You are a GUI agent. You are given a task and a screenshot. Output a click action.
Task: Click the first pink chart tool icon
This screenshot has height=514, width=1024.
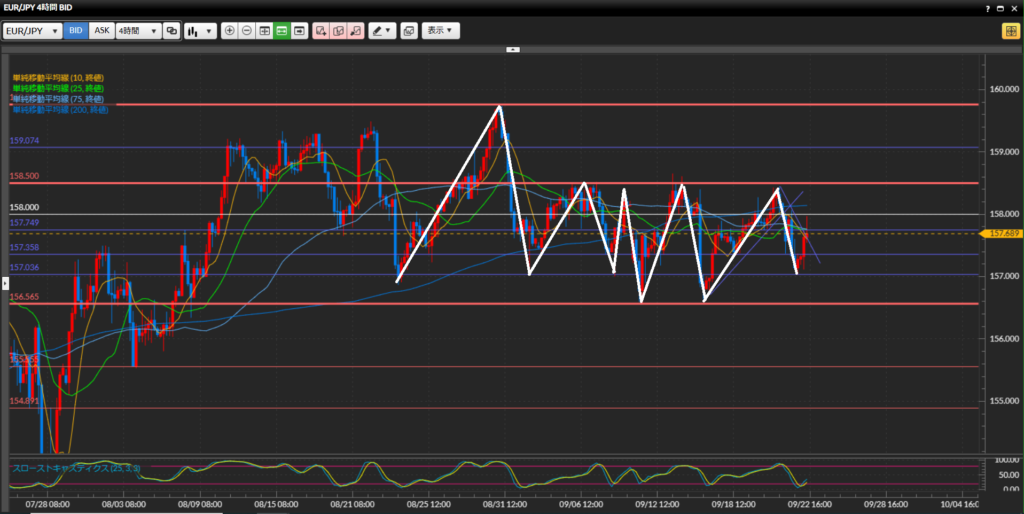[x=321, y=31]
